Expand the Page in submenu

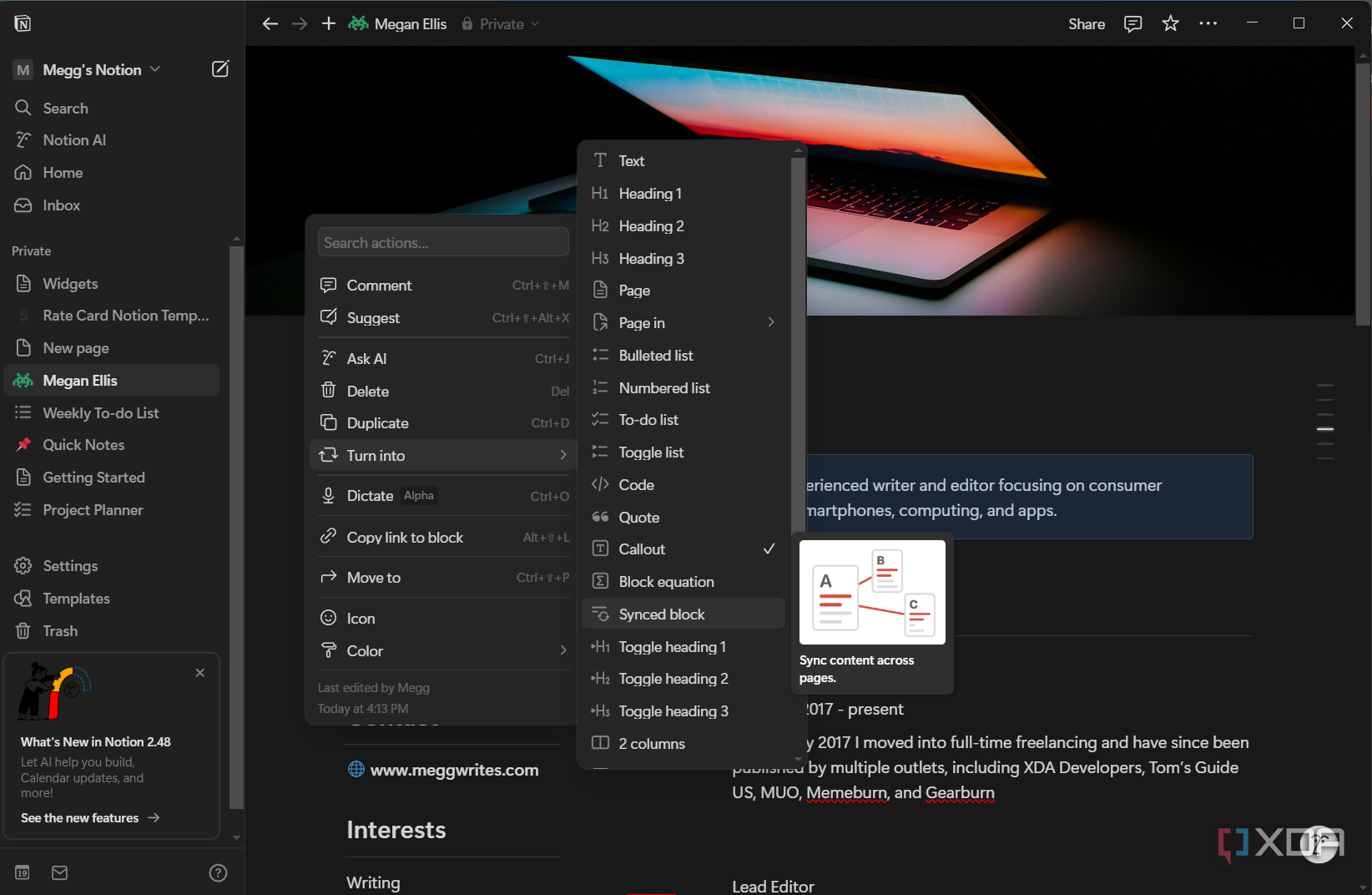pos(683,323)
